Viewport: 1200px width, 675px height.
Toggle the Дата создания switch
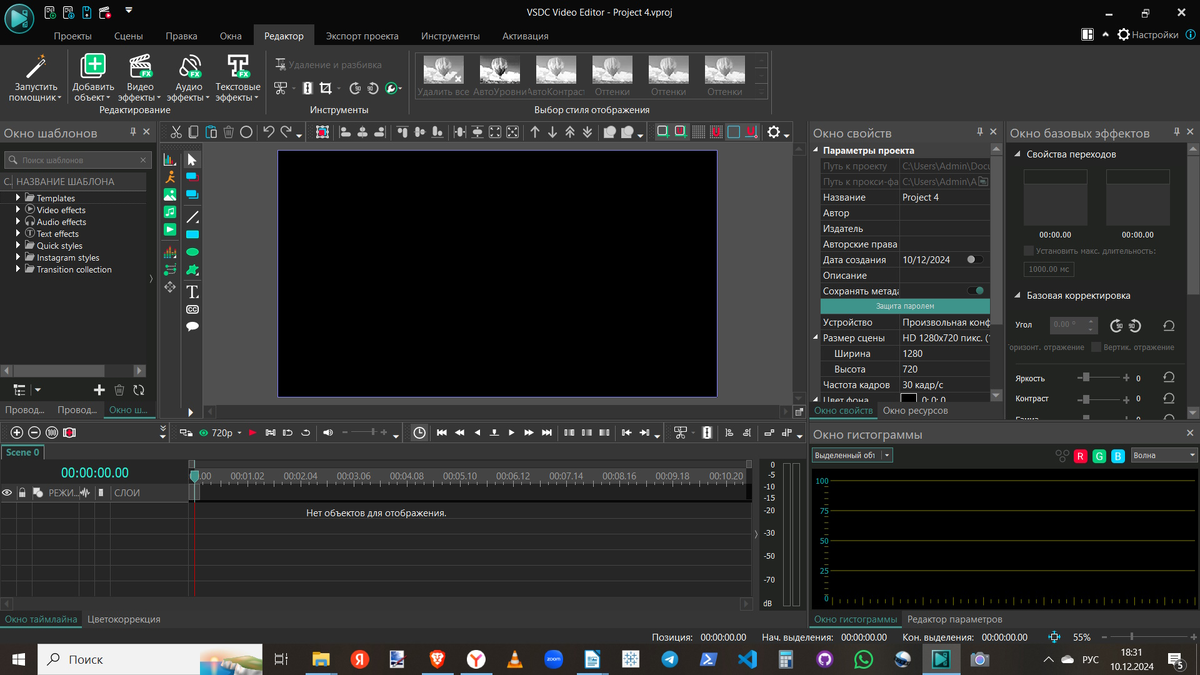tap(973, 260)
